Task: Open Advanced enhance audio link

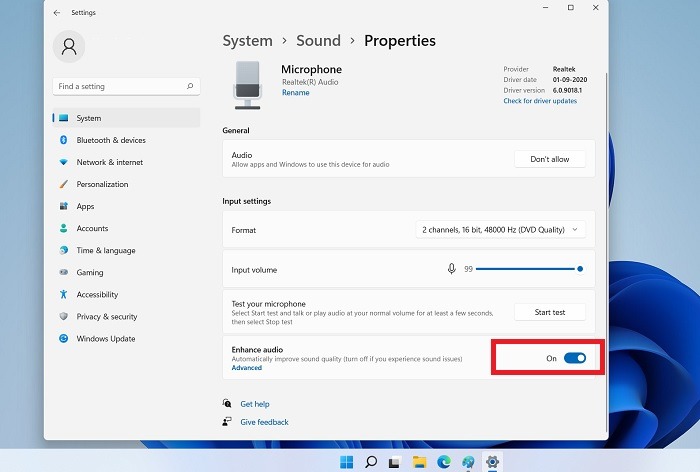Action: pyautogui.click(x=246, y=368)
